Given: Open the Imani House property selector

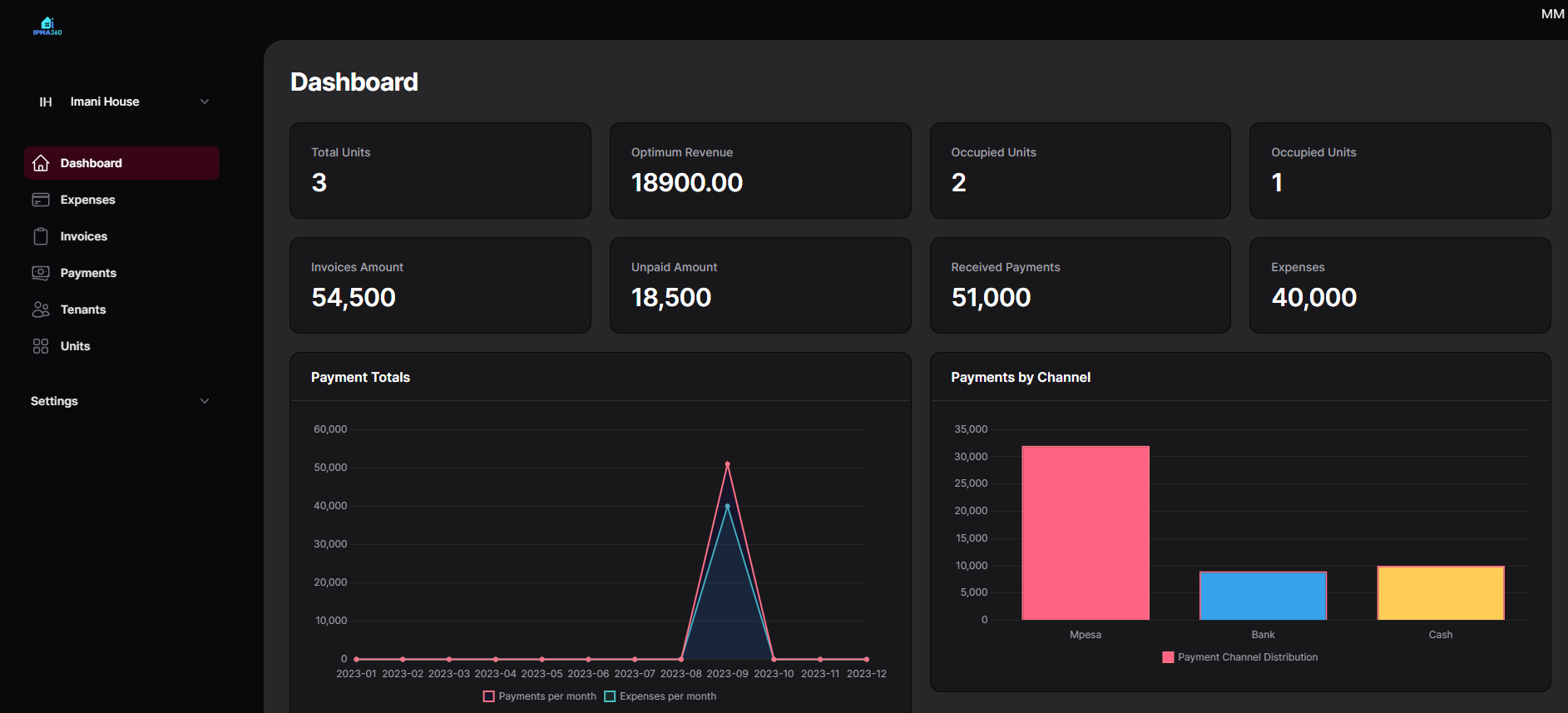Looking at the screenshot, I should (x=122, y=102).
